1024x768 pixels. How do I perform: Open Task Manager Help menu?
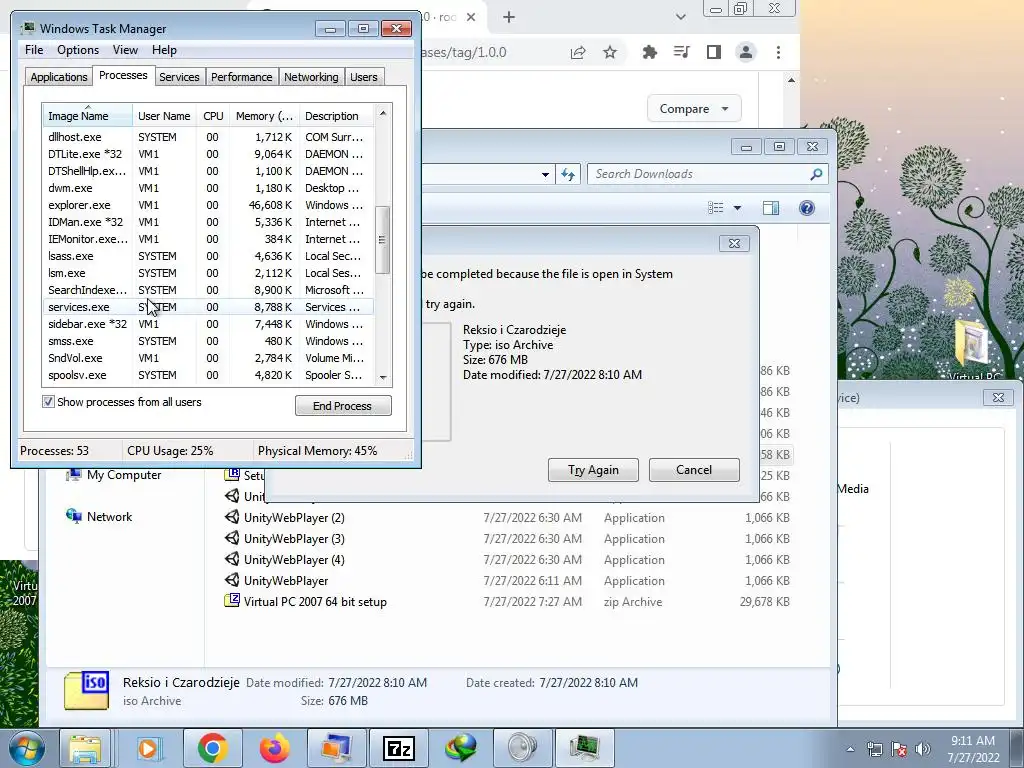[164, 50]
